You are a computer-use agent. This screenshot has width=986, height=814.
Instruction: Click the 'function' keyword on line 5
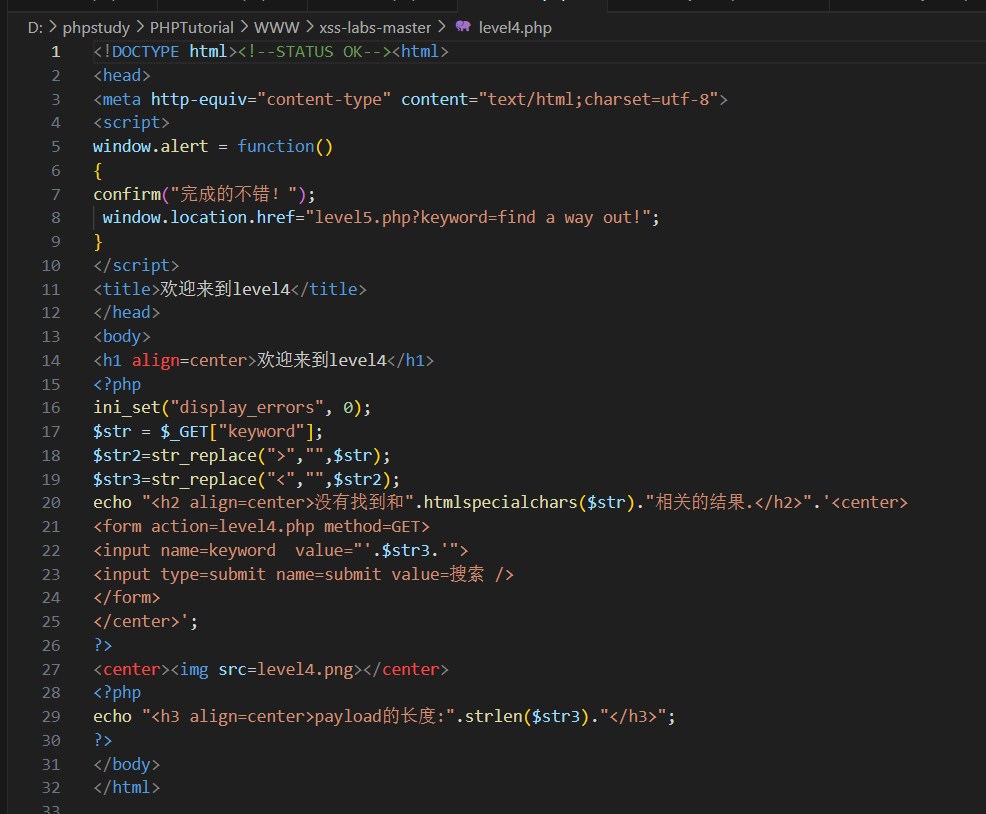[275, 147]
